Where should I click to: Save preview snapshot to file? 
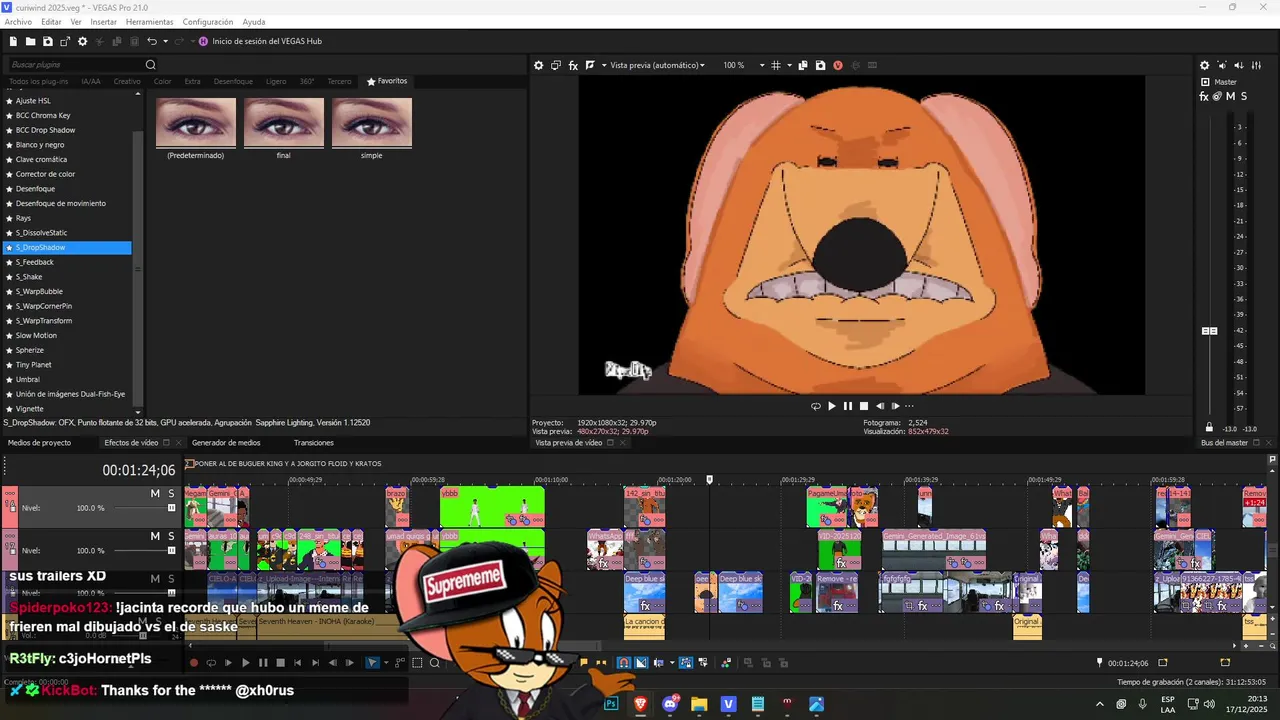click(x=820, y=65)
